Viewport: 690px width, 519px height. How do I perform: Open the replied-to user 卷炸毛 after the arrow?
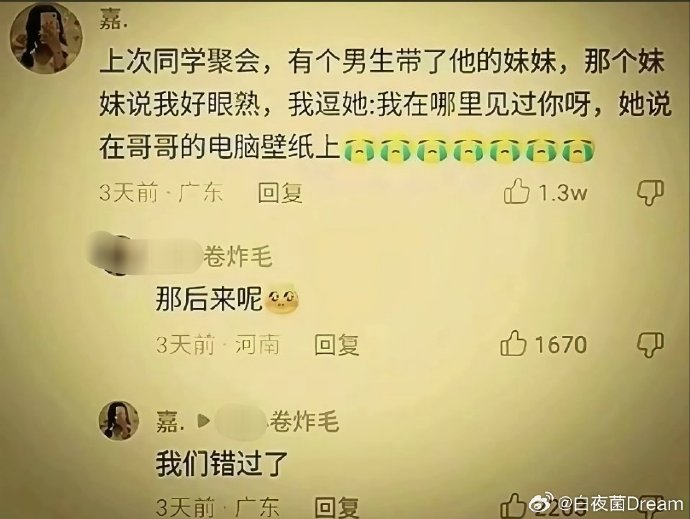coord(303,421)
